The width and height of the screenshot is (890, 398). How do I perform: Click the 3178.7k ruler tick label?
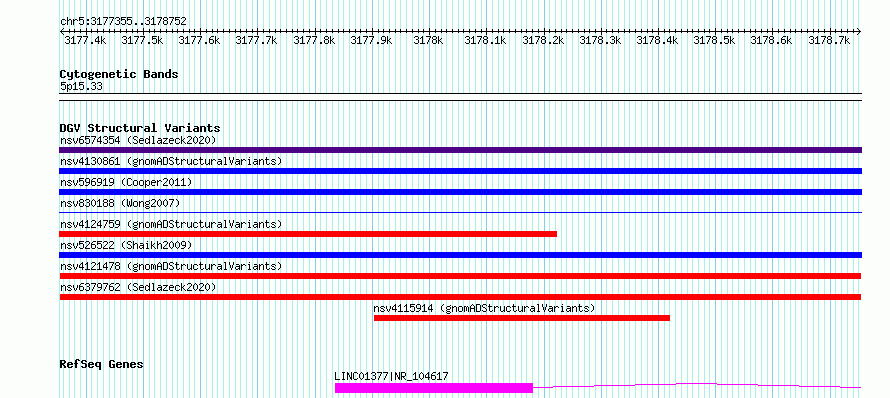(829, 40)
